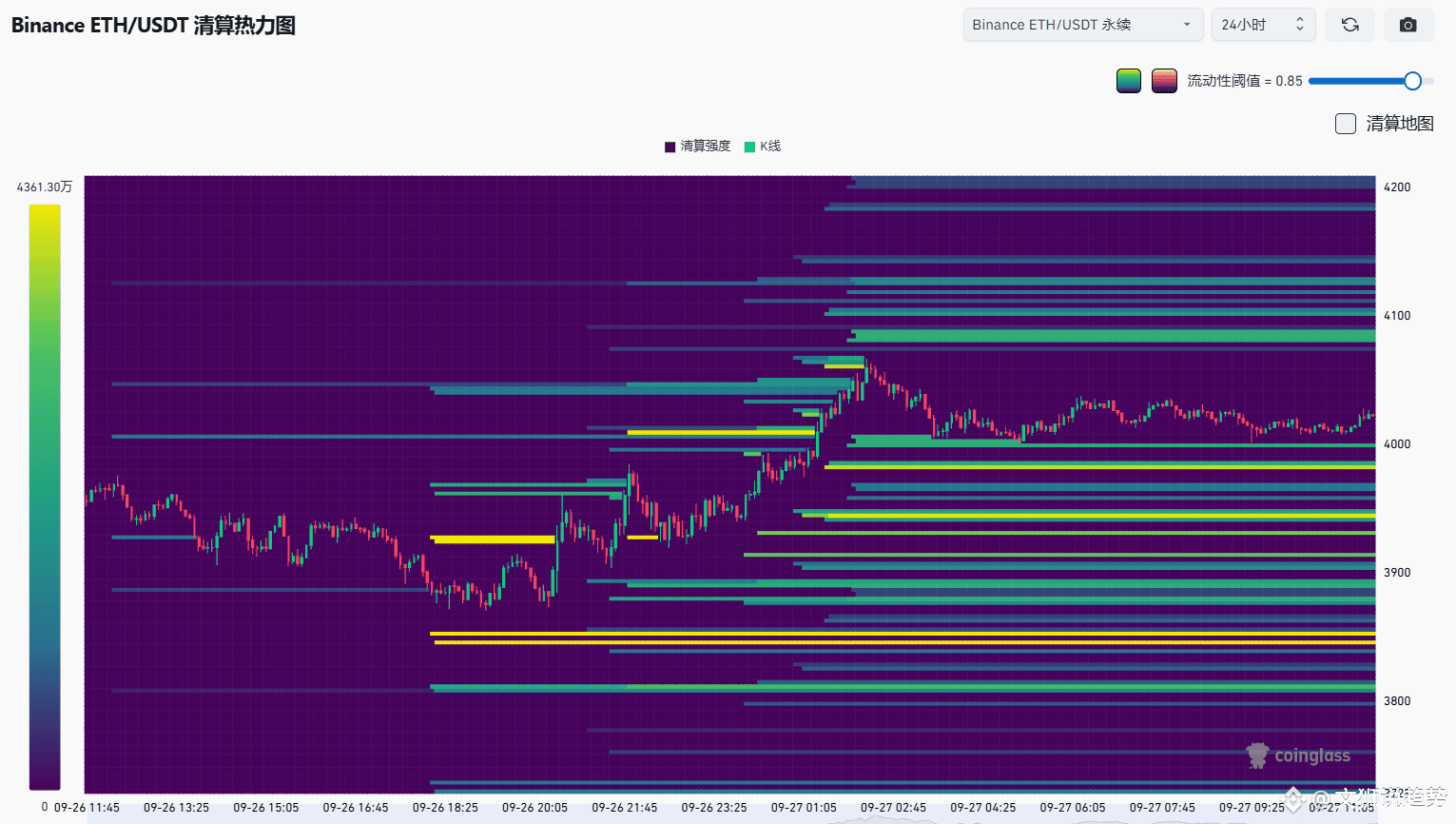Click the 09-26 21:45 time label

625,808
